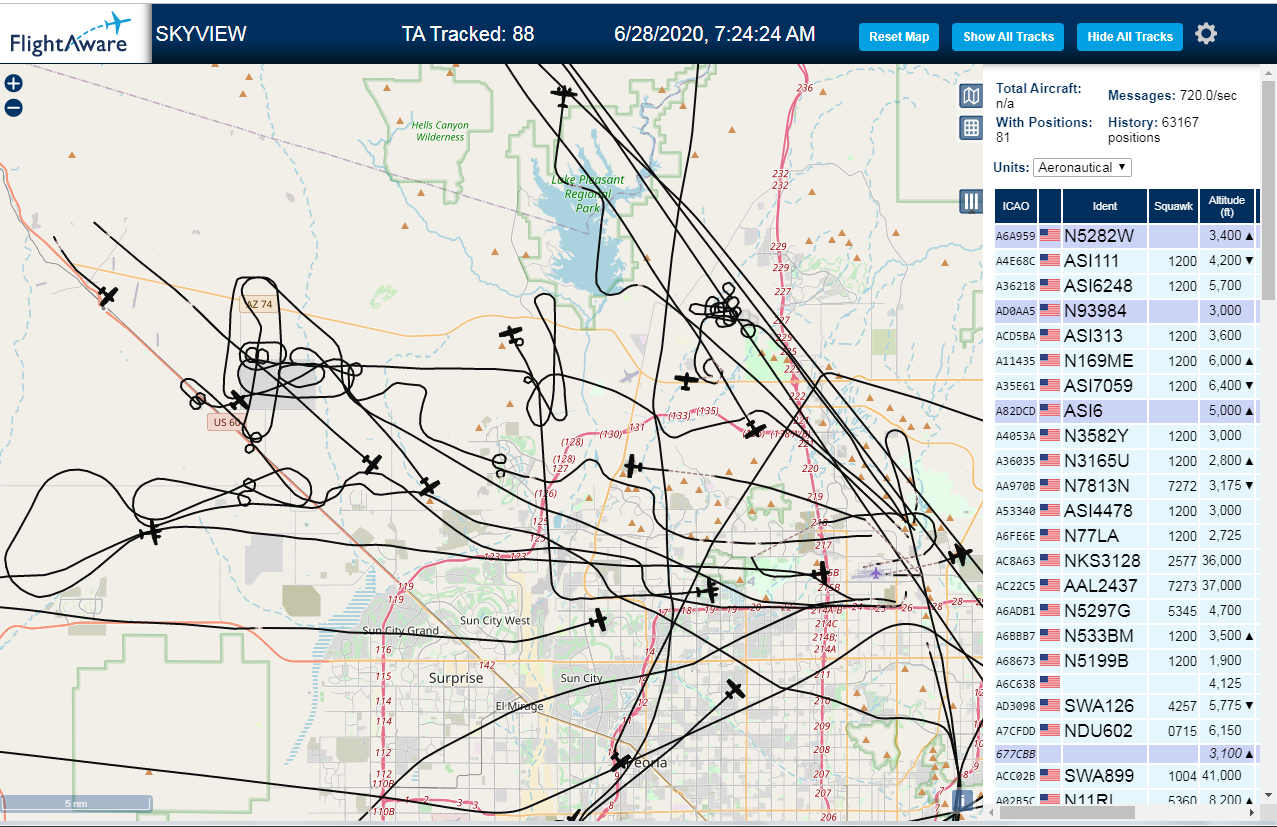Select aircraft NKS3128 row
This screenshot has width=1277, height=827.
(1125, 561)
